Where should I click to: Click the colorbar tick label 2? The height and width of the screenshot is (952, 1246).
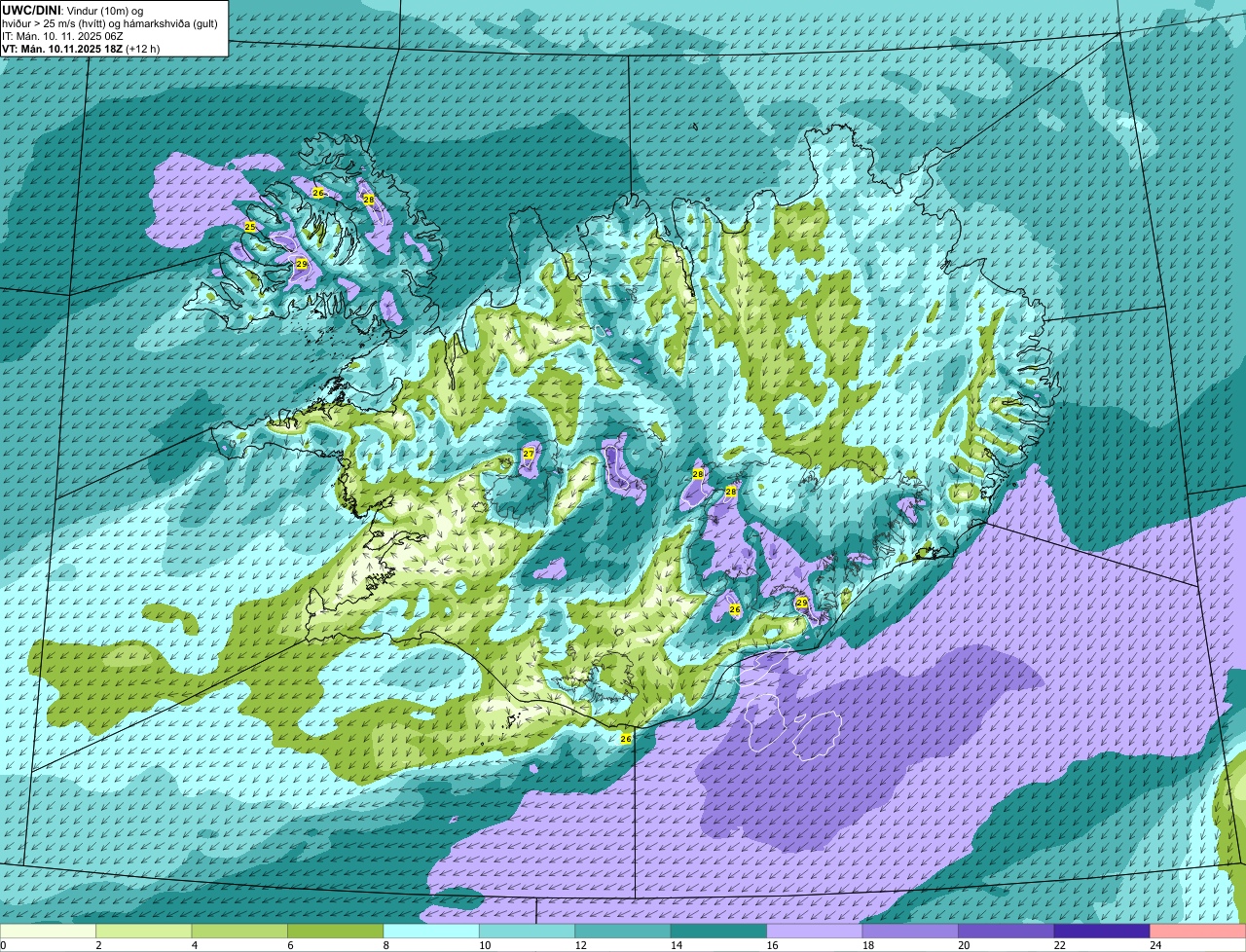tap(98, 945)
